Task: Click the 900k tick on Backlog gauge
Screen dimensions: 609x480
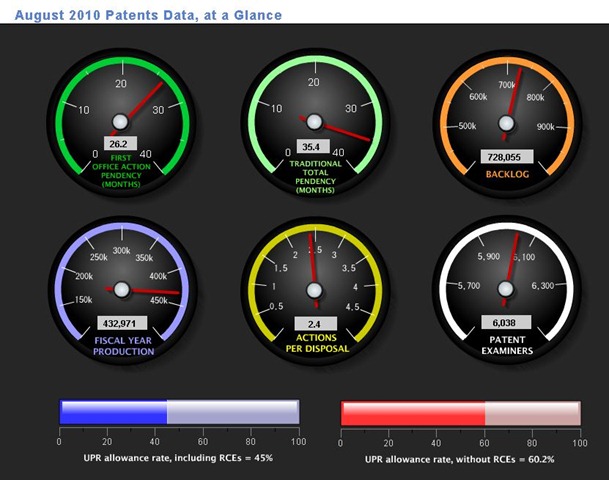Action: pyautogui.click(x=546, y=127)
